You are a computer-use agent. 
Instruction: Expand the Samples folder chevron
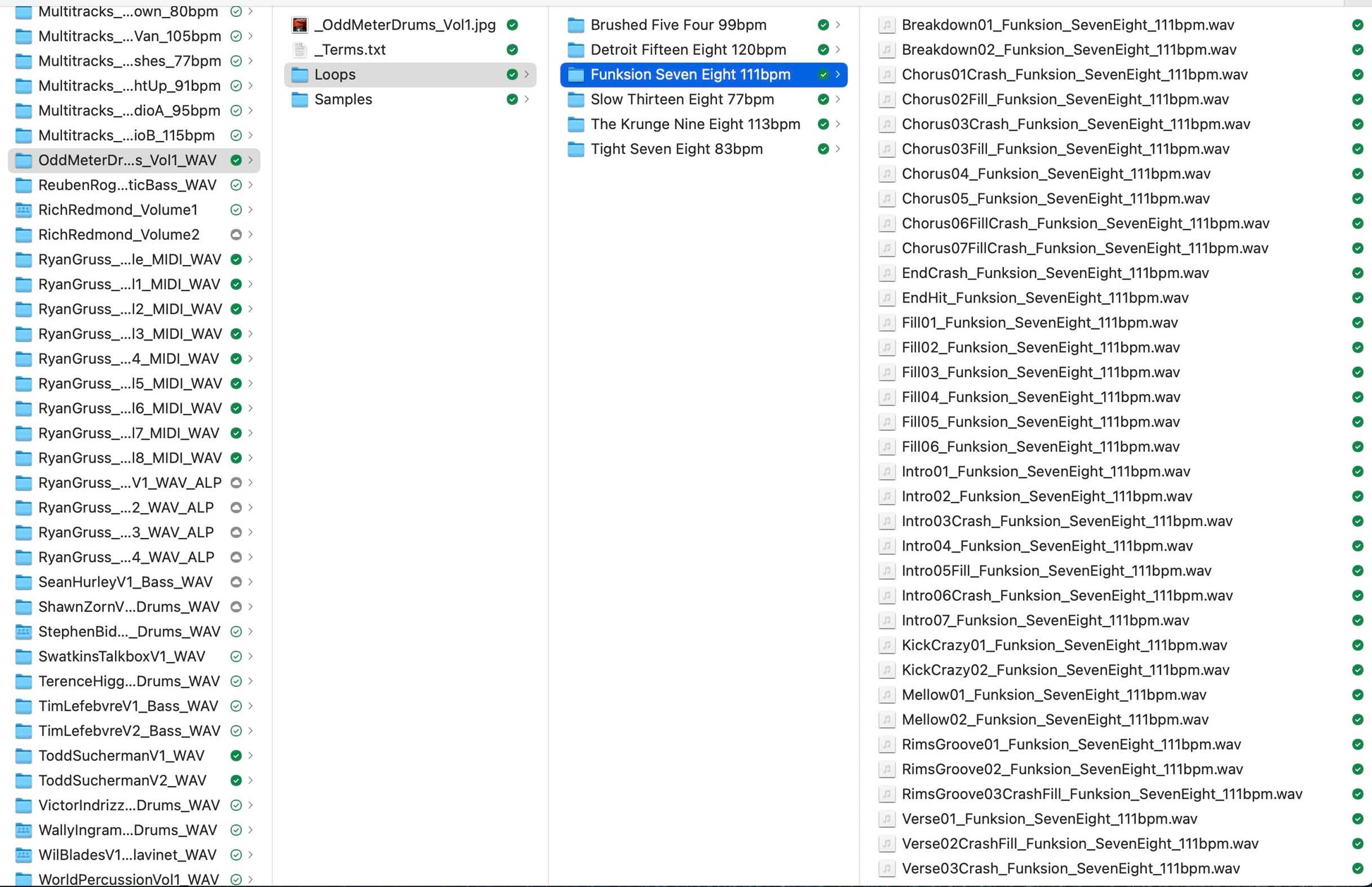[527, 99]
